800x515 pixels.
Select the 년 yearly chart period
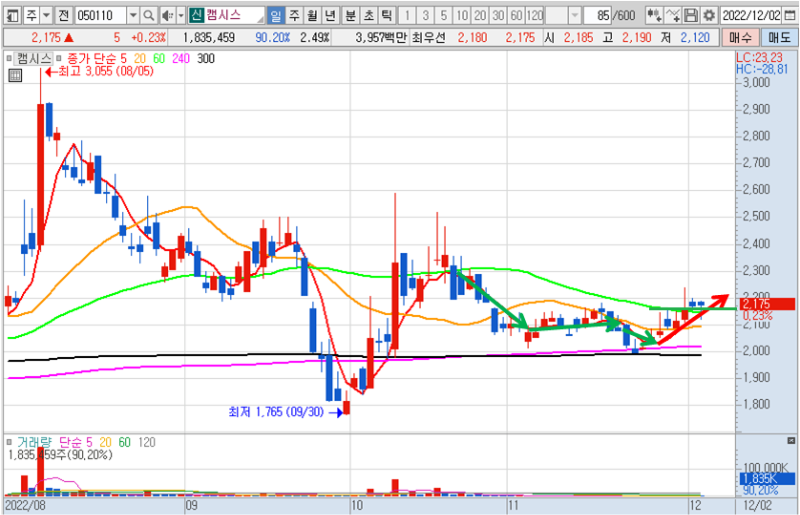click(331, 16)
